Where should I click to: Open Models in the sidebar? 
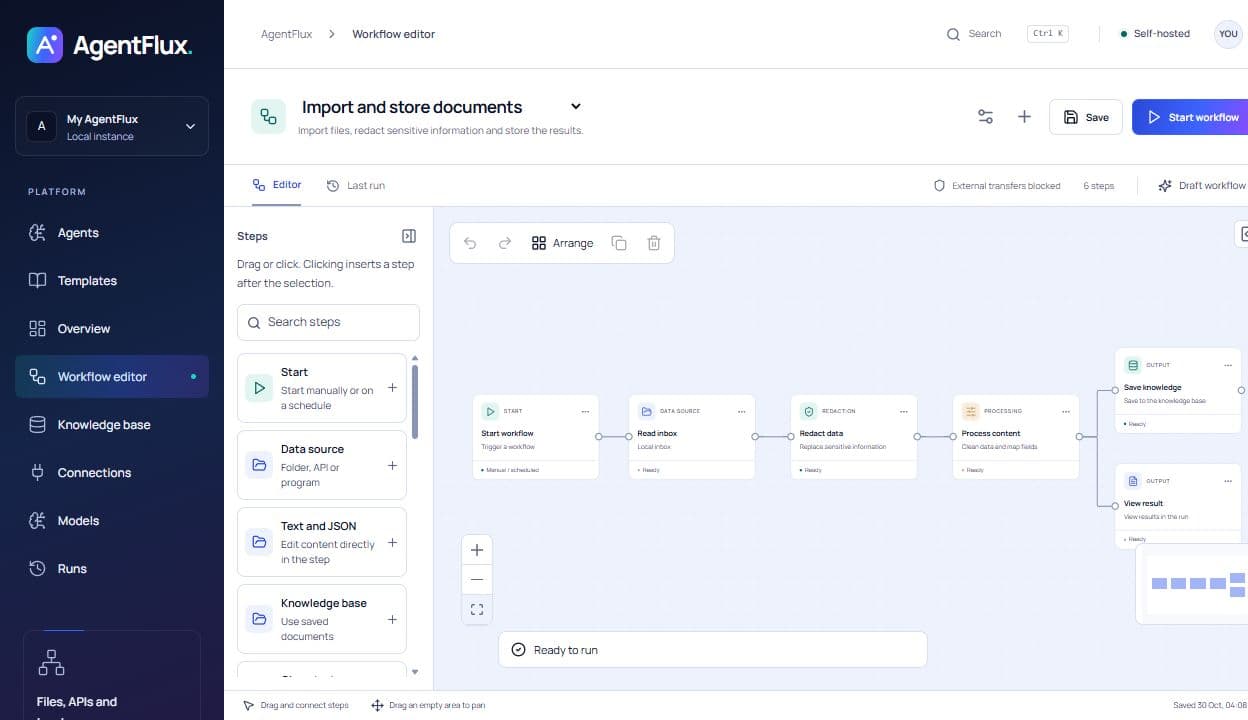point(112,521)
